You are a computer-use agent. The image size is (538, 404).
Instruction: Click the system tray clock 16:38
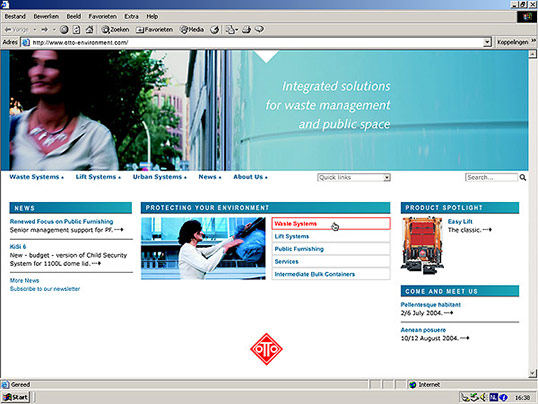tap(522, 398)
